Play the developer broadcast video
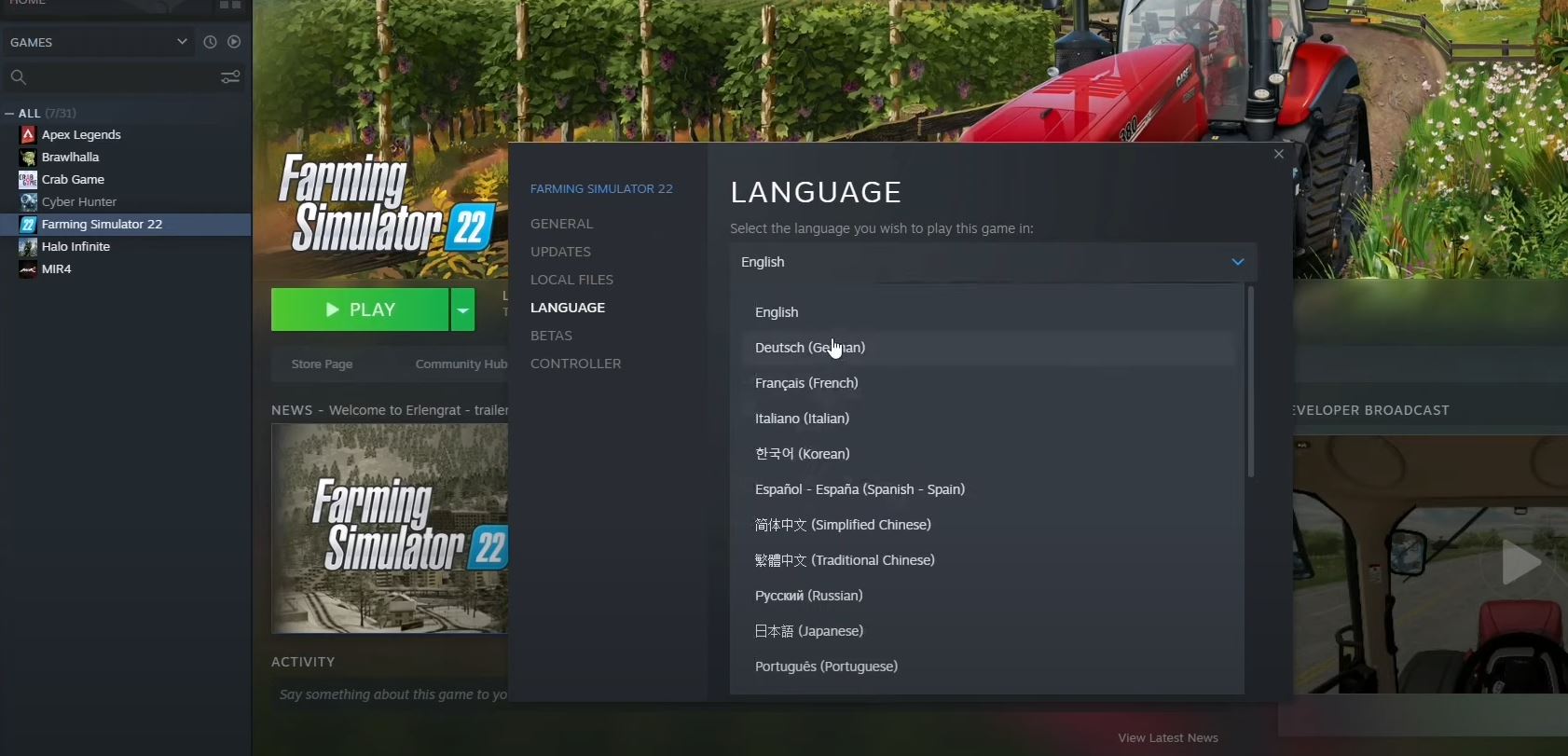Viewport: 1568px width, 756px height. pos(1520,563)
